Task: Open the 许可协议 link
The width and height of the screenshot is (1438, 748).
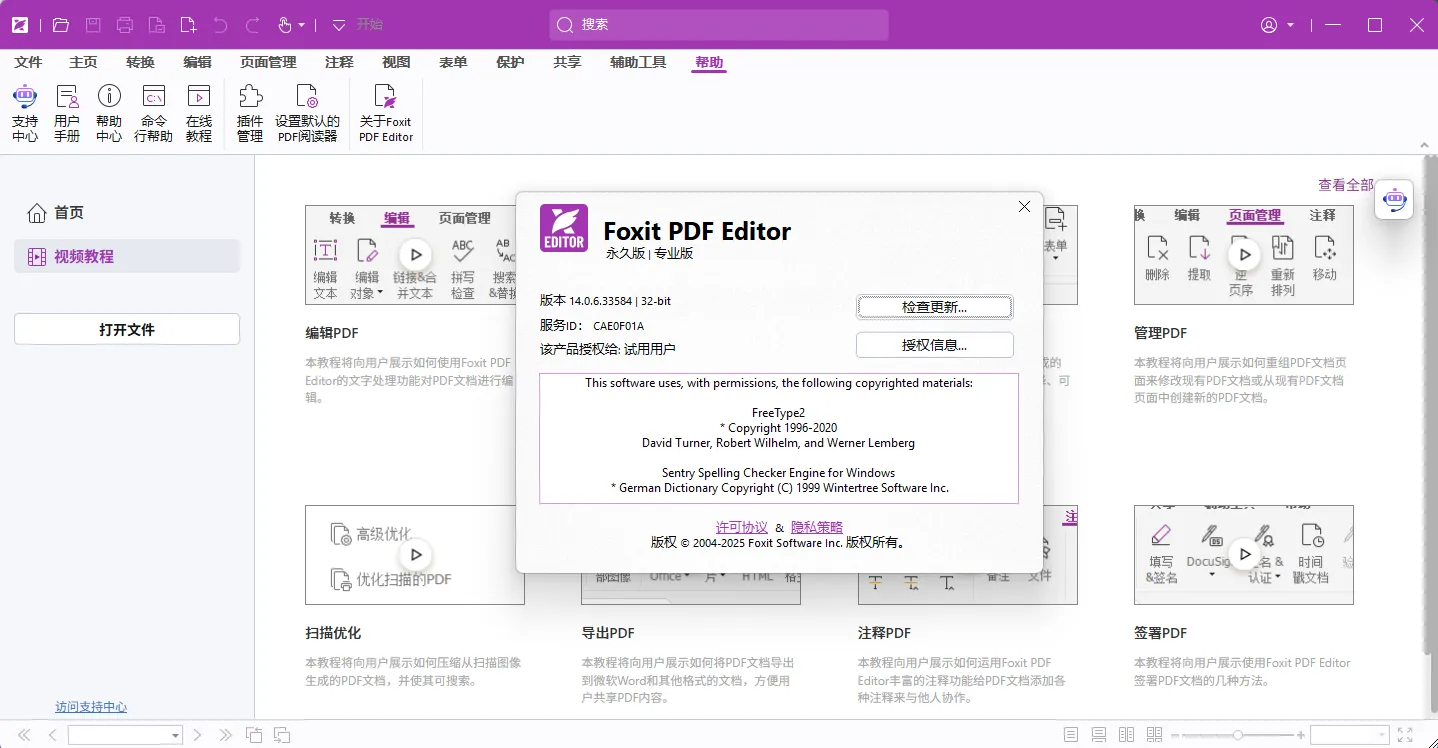Action: click(x=742, y=527)
